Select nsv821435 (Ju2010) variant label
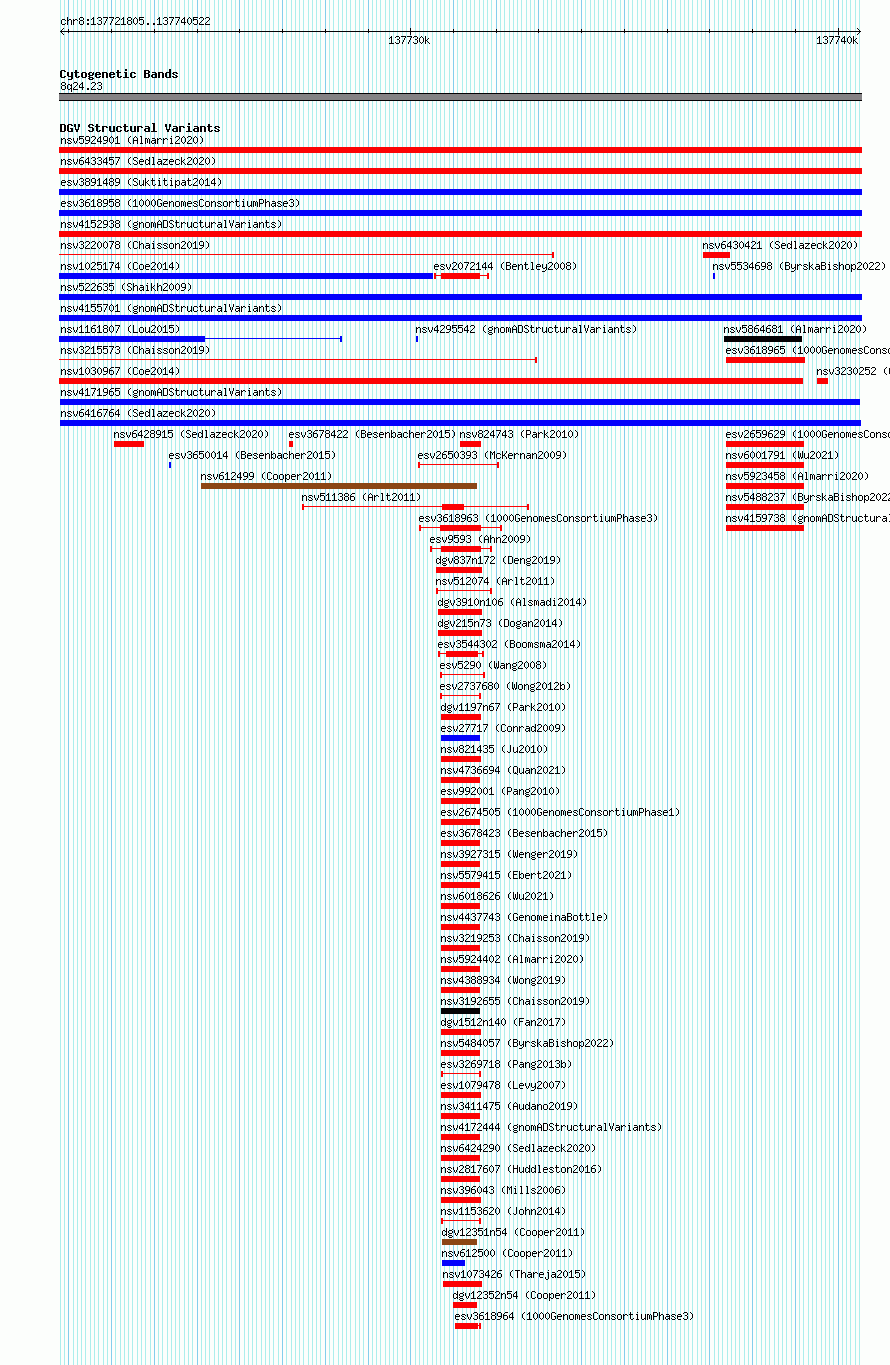 tap(494, 749)
